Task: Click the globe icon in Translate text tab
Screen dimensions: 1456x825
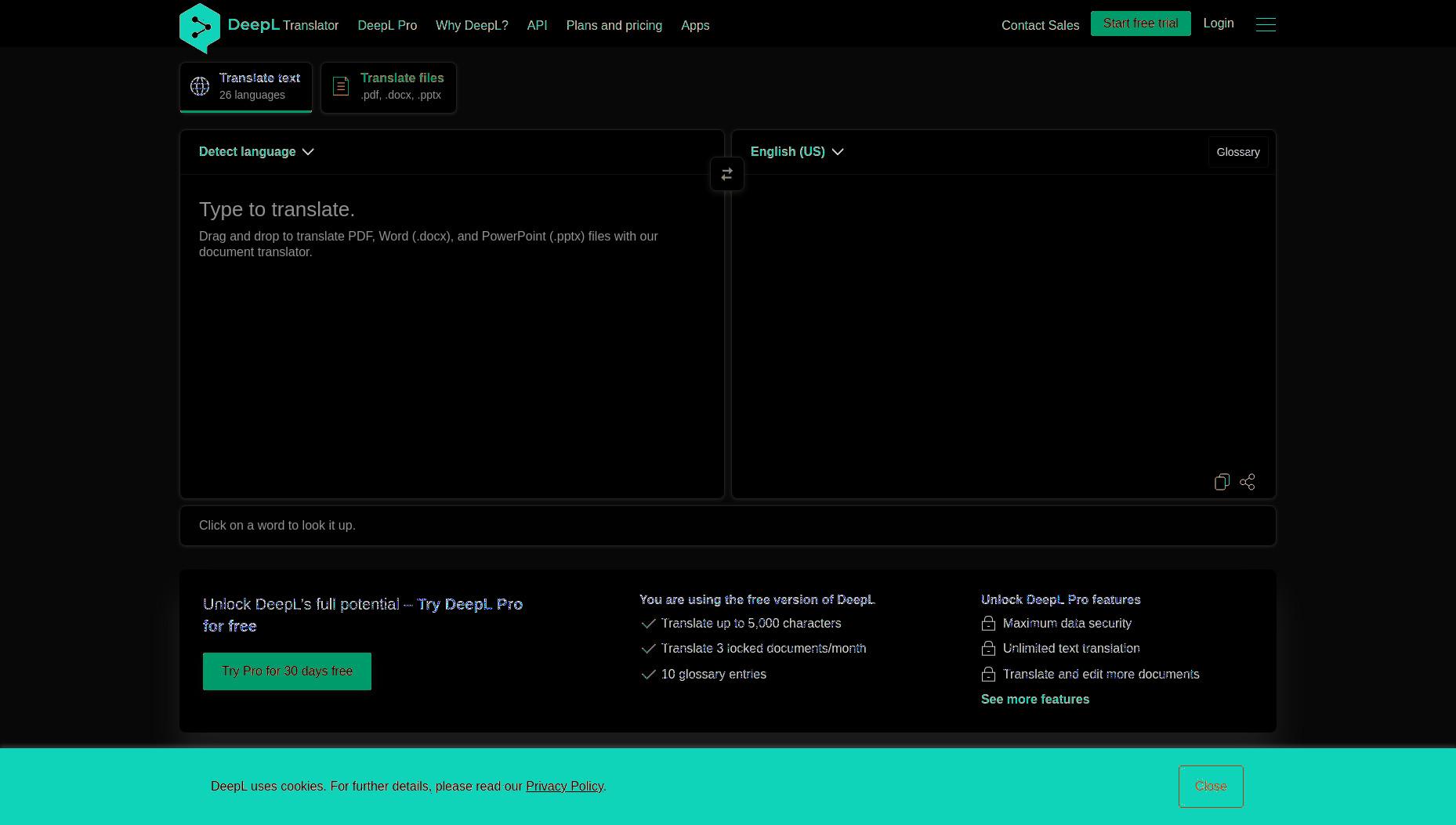Action: coord(200,86)
